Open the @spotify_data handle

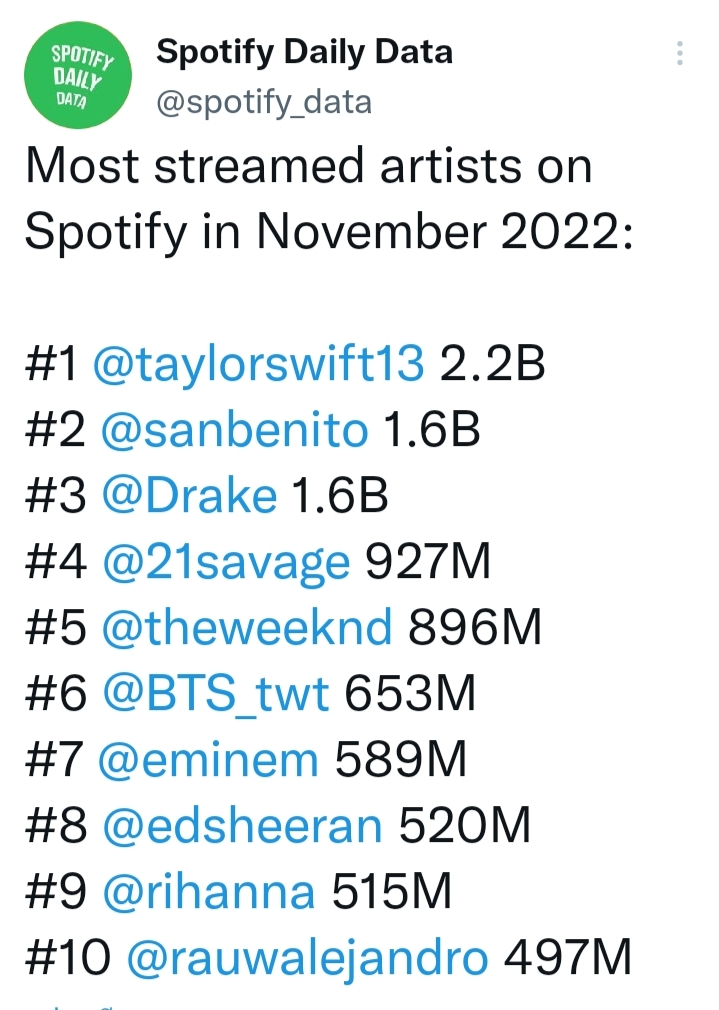tap(264, 103)
